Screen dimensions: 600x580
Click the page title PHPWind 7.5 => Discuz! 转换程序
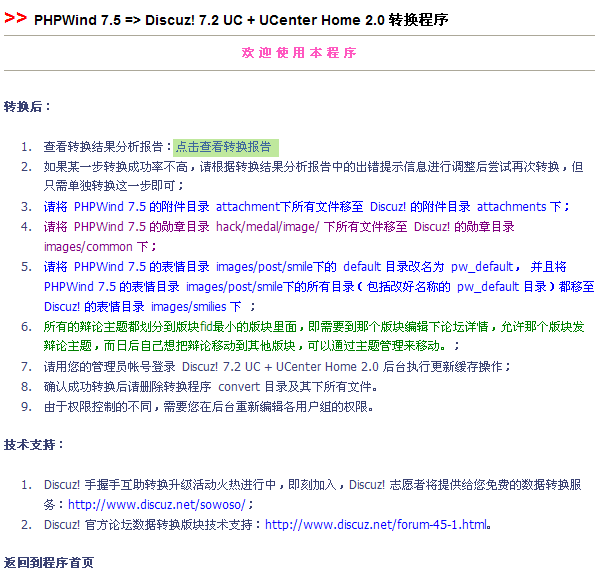[x=241, y=20]
